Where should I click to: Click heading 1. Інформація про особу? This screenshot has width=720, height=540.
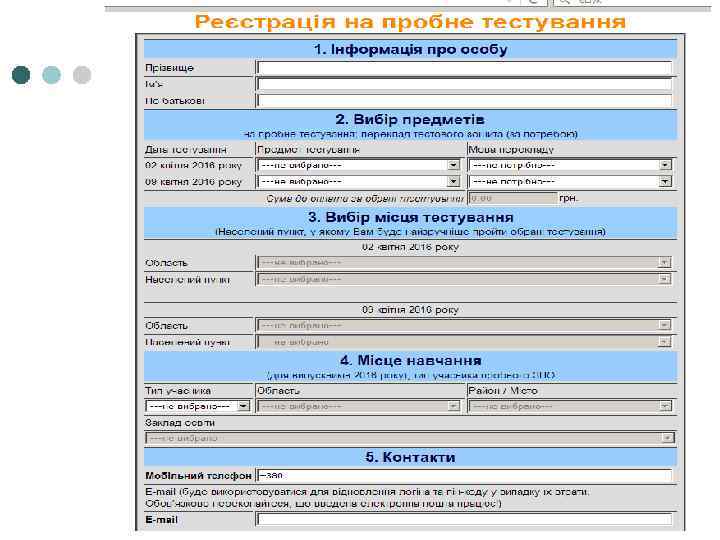pos(410,49)
